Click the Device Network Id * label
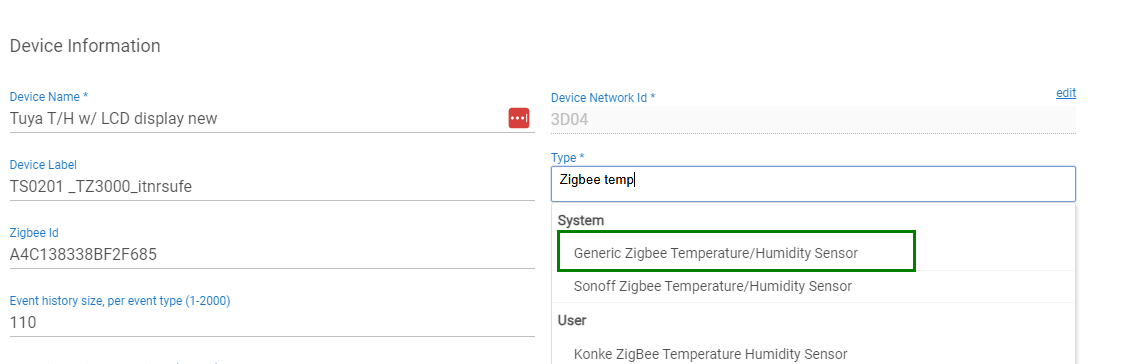Image resolution: width=1122 pixels, height=364 pixels. (603, 97)
